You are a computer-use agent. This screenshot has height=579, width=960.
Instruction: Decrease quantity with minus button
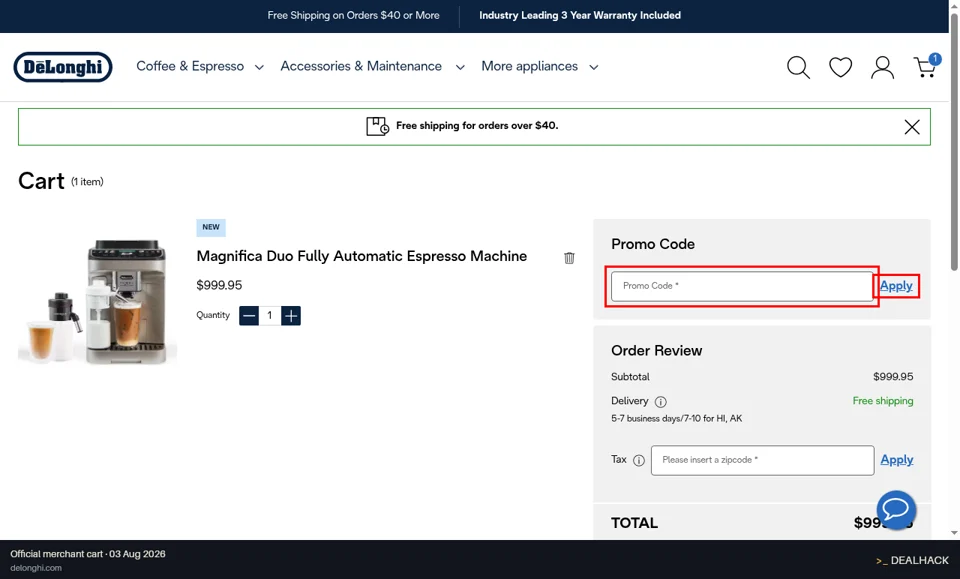click(x=249, y=316)
